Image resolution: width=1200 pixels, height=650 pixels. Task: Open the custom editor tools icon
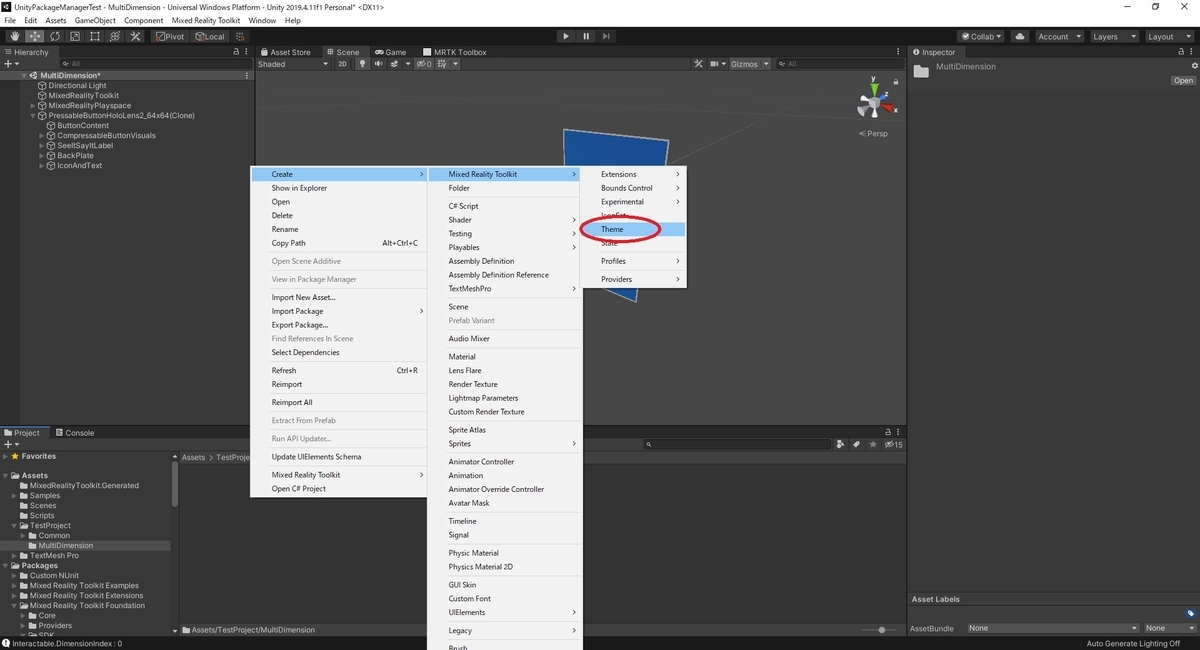tap(134, 36)
